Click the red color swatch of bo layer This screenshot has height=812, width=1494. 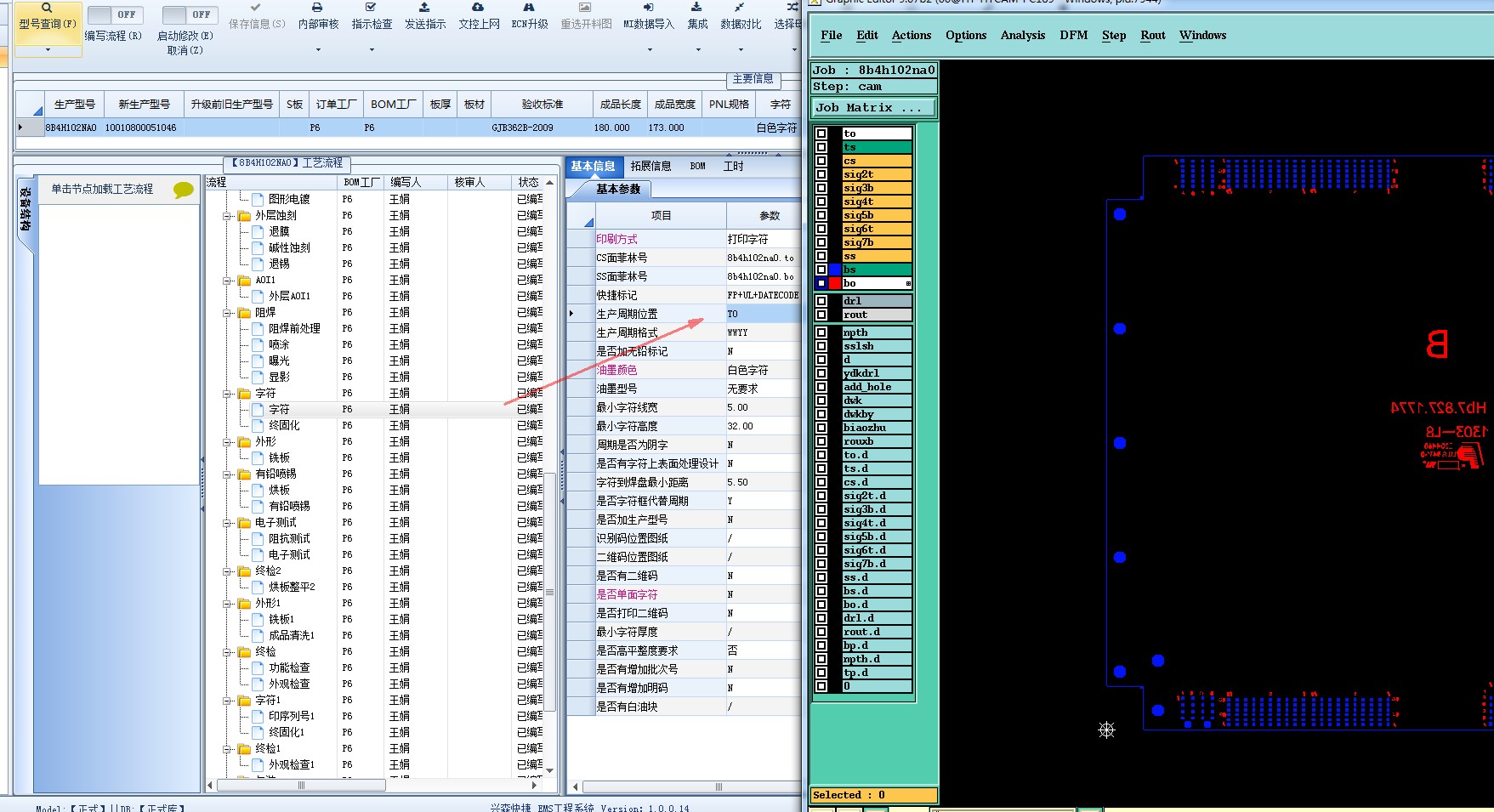click(x=835, y=283)
